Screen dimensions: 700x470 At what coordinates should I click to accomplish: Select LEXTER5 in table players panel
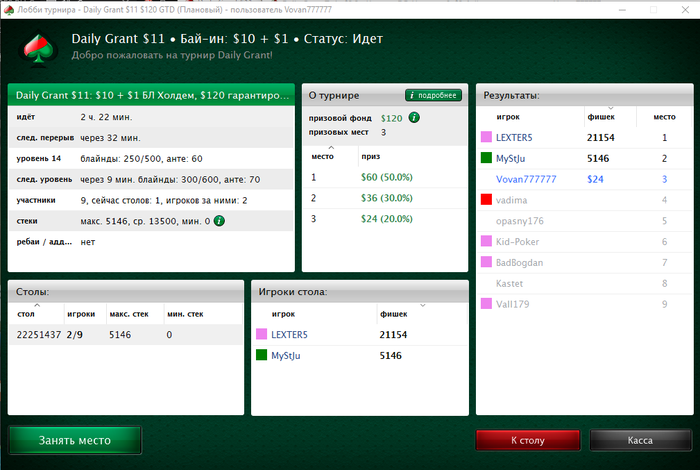pyautogui.click(x=360, y=334)
